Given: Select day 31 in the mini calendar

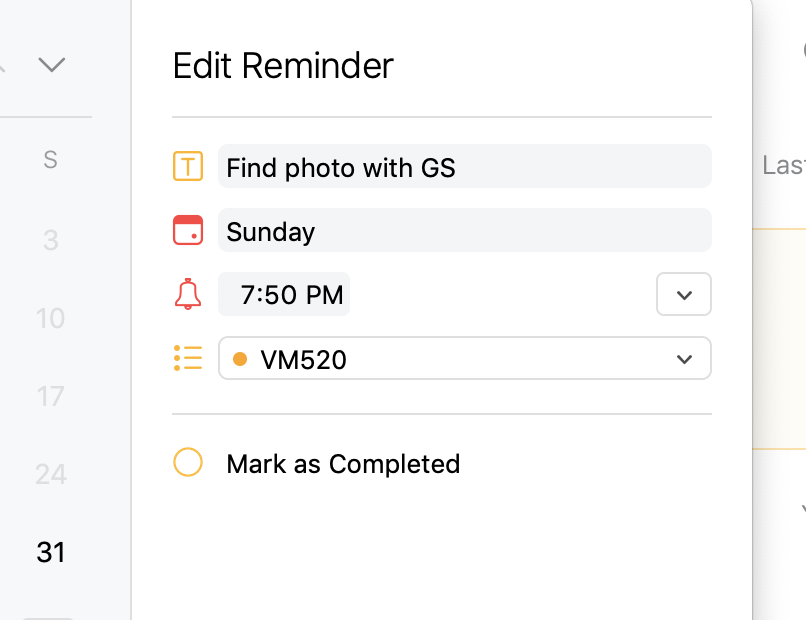Looking at the screenshot, I should coord(51,553).
